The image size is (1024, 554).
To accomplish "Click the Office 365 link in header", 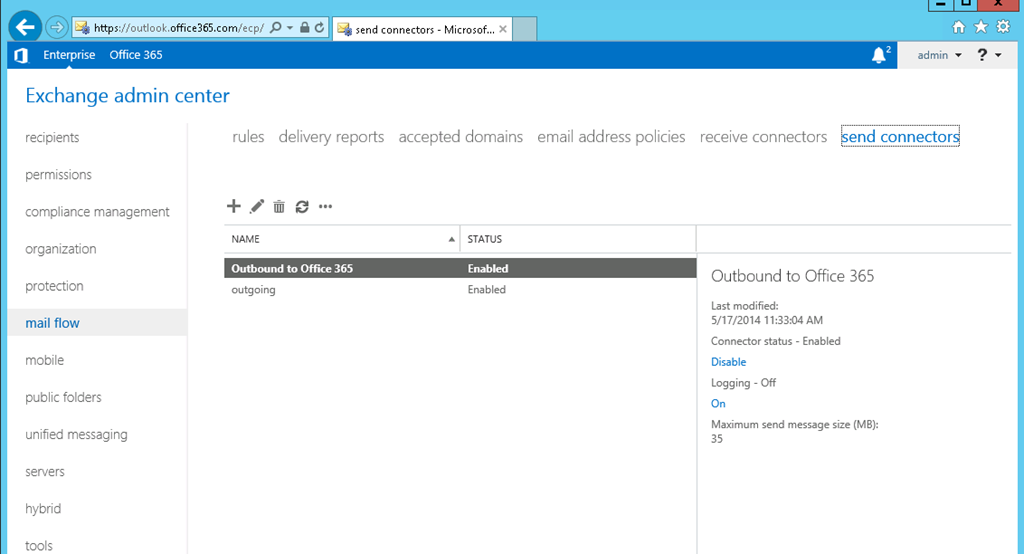I will tap(136, 55).
